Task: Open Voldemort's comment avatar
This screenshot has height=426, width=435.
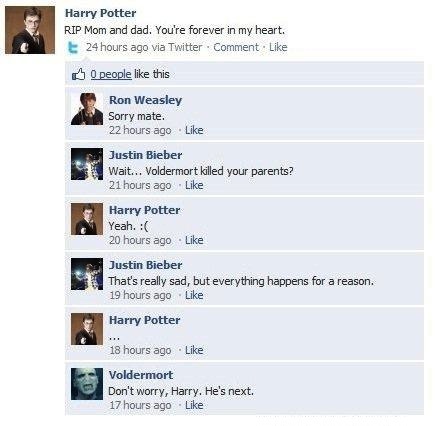Action: [x=87, y=384]
